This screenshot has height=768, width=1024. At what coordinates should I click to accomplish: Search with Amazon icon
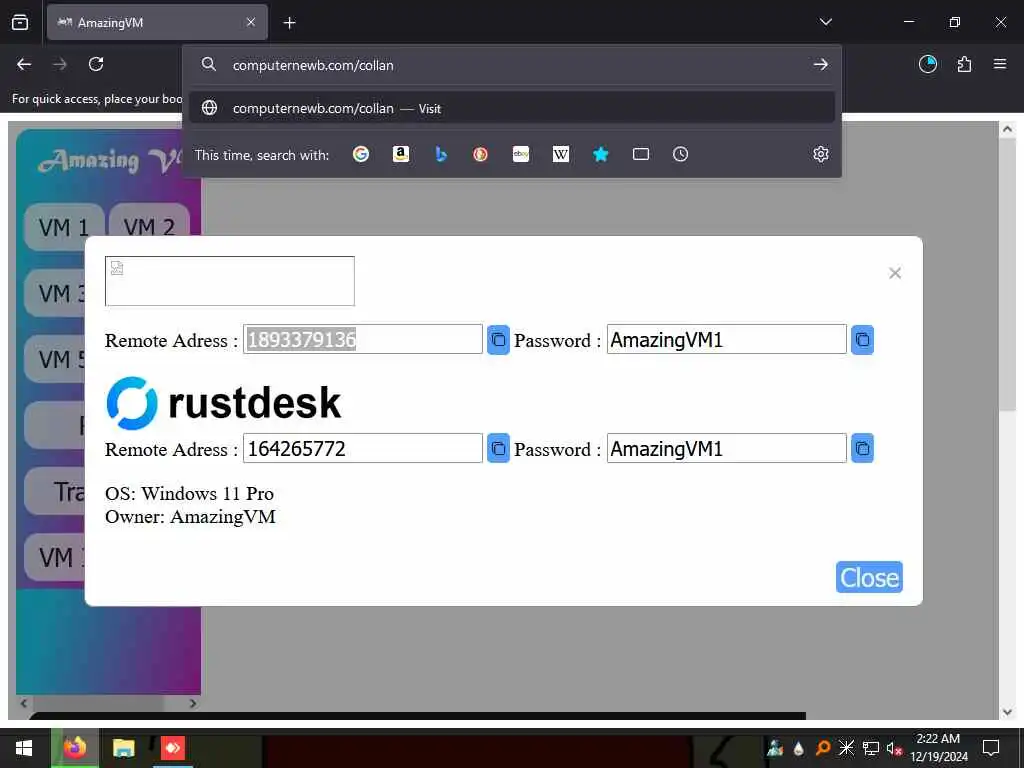(400, 154)
